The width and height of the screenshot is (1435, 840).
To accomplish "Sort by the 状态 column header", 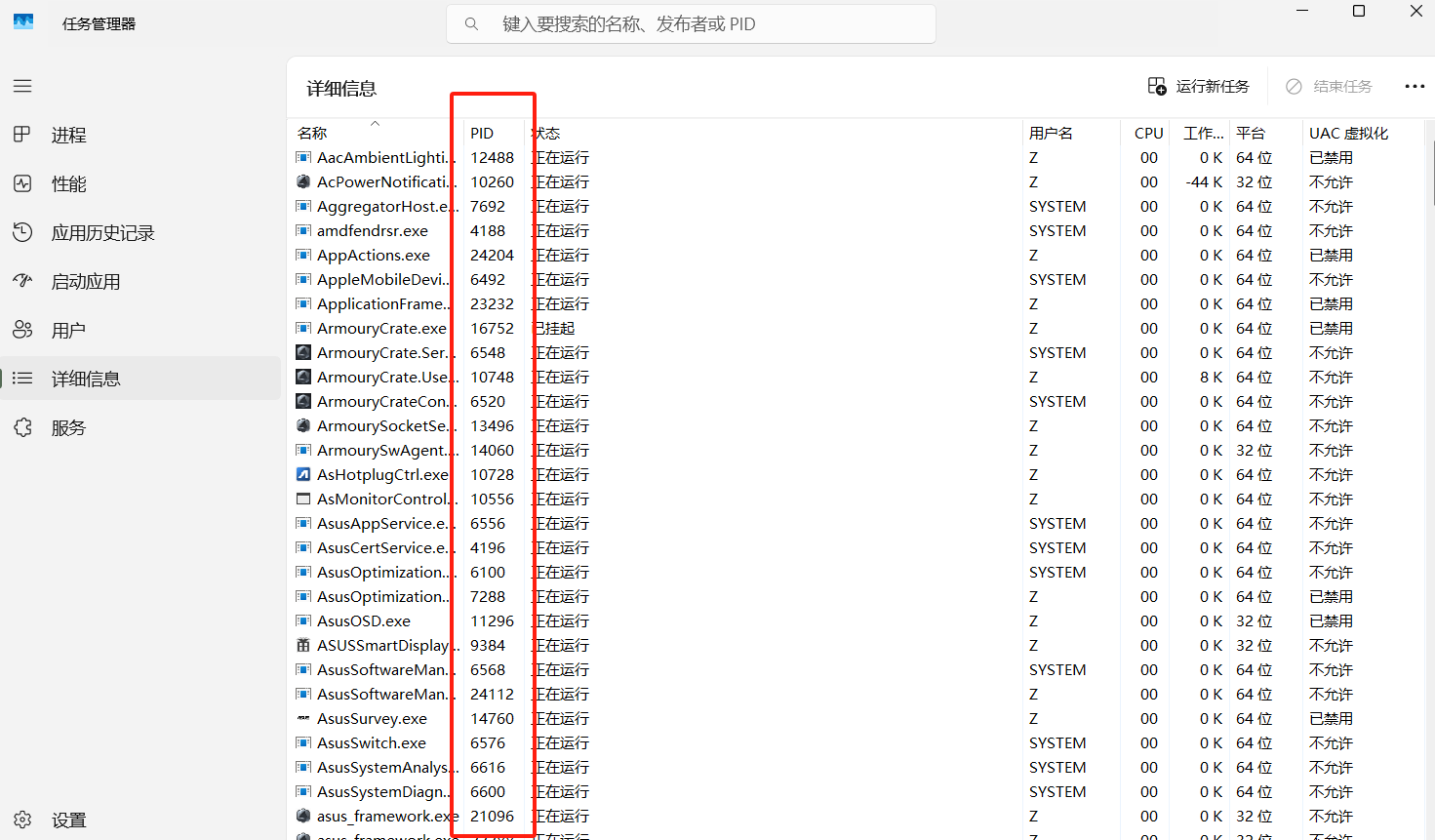I will pos(546,133).
